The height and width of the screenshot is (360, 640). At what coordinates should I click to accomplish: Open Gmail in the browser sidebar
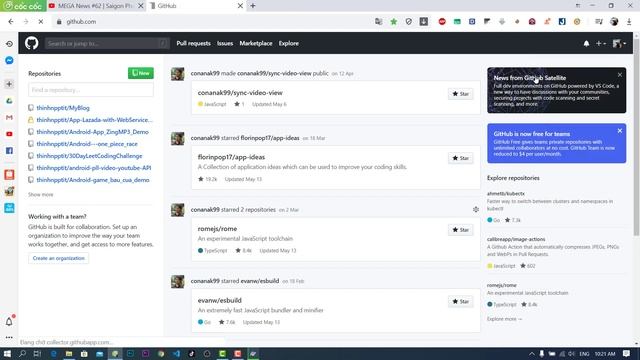(x=9, y=118)
